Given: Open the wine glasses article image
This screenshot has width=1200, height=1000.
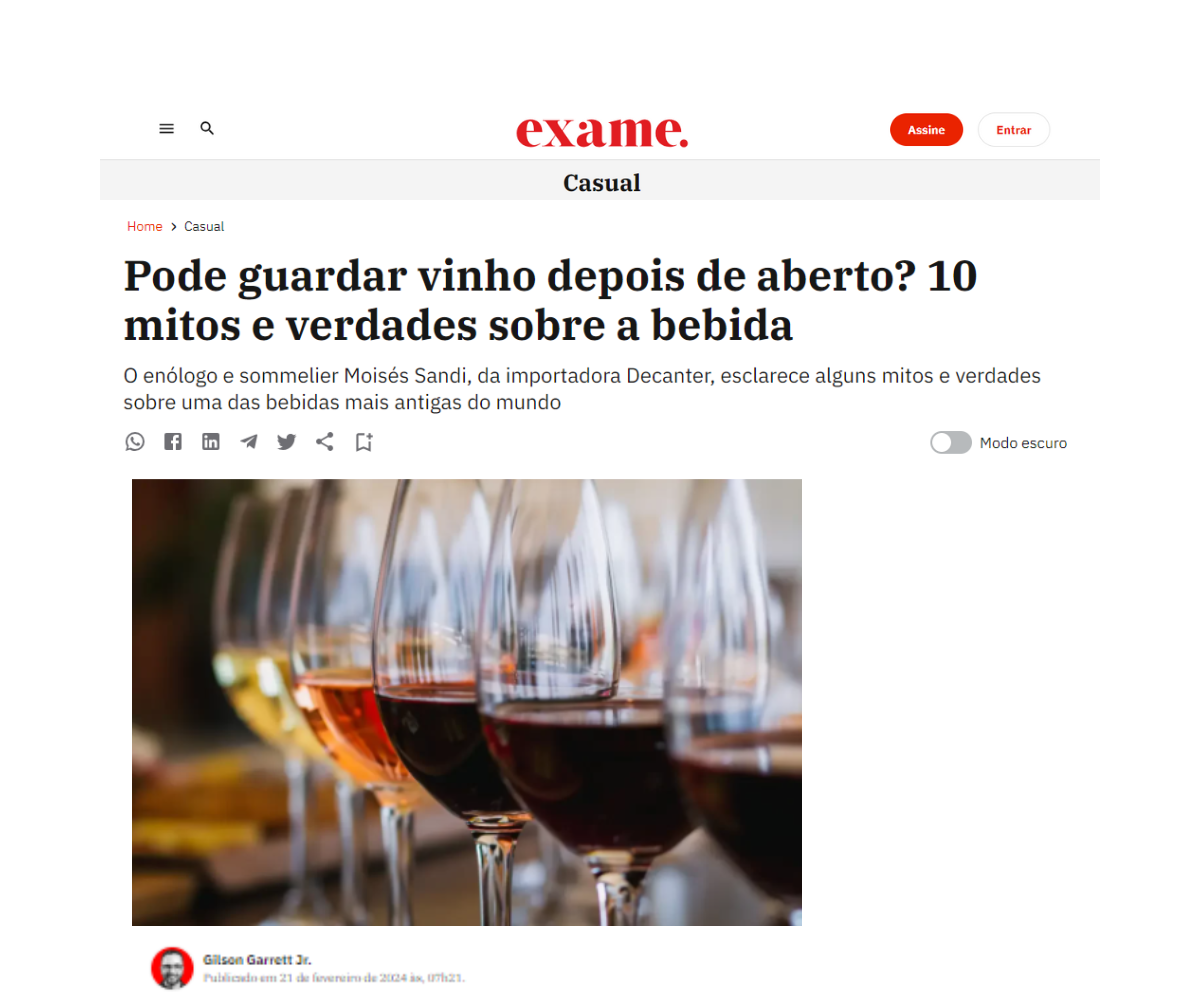Looking at the screenshot, I should click(x=467, y=702).
